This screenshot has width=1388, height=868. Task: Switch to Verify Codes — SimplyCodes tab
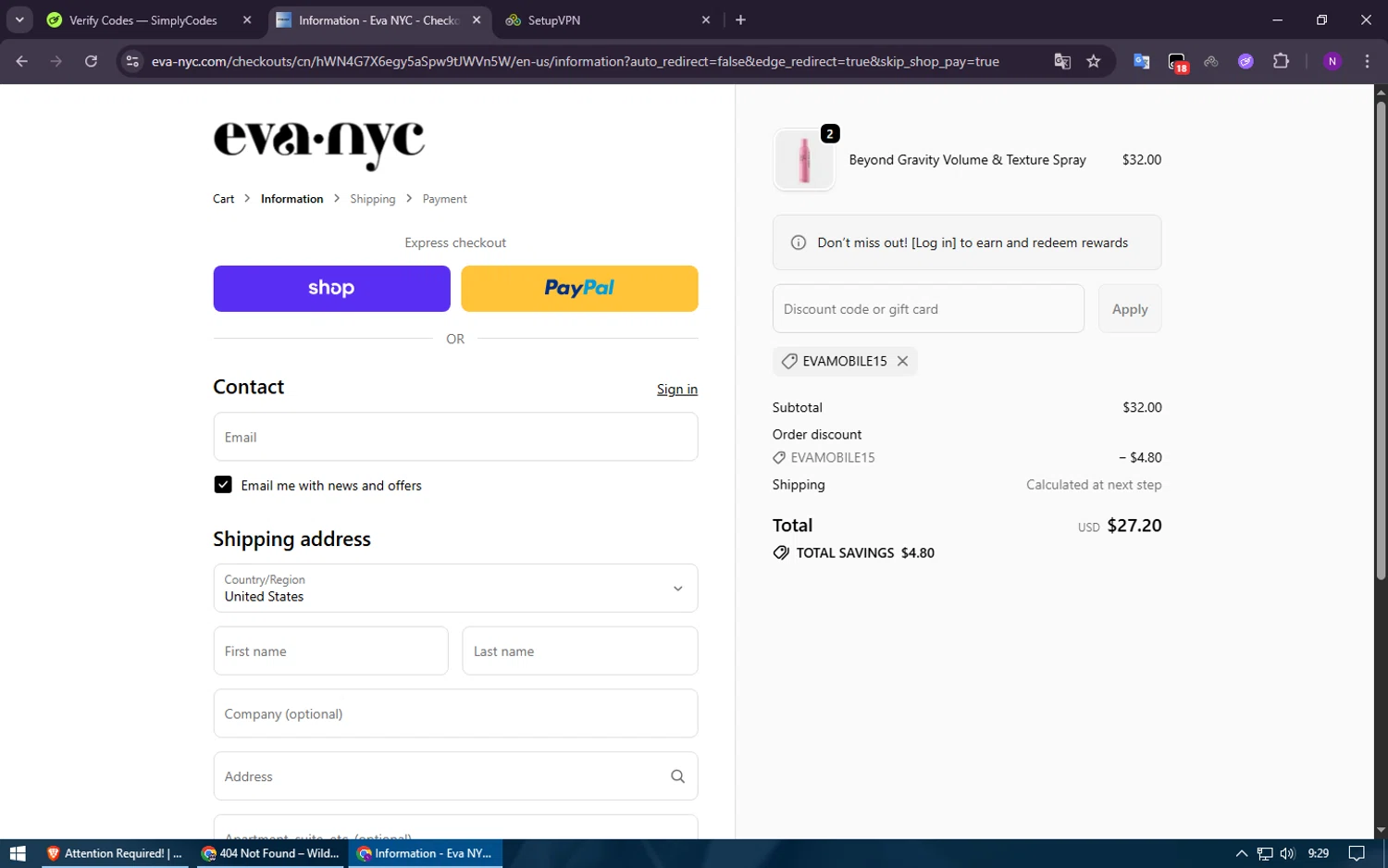pos(143,20)
